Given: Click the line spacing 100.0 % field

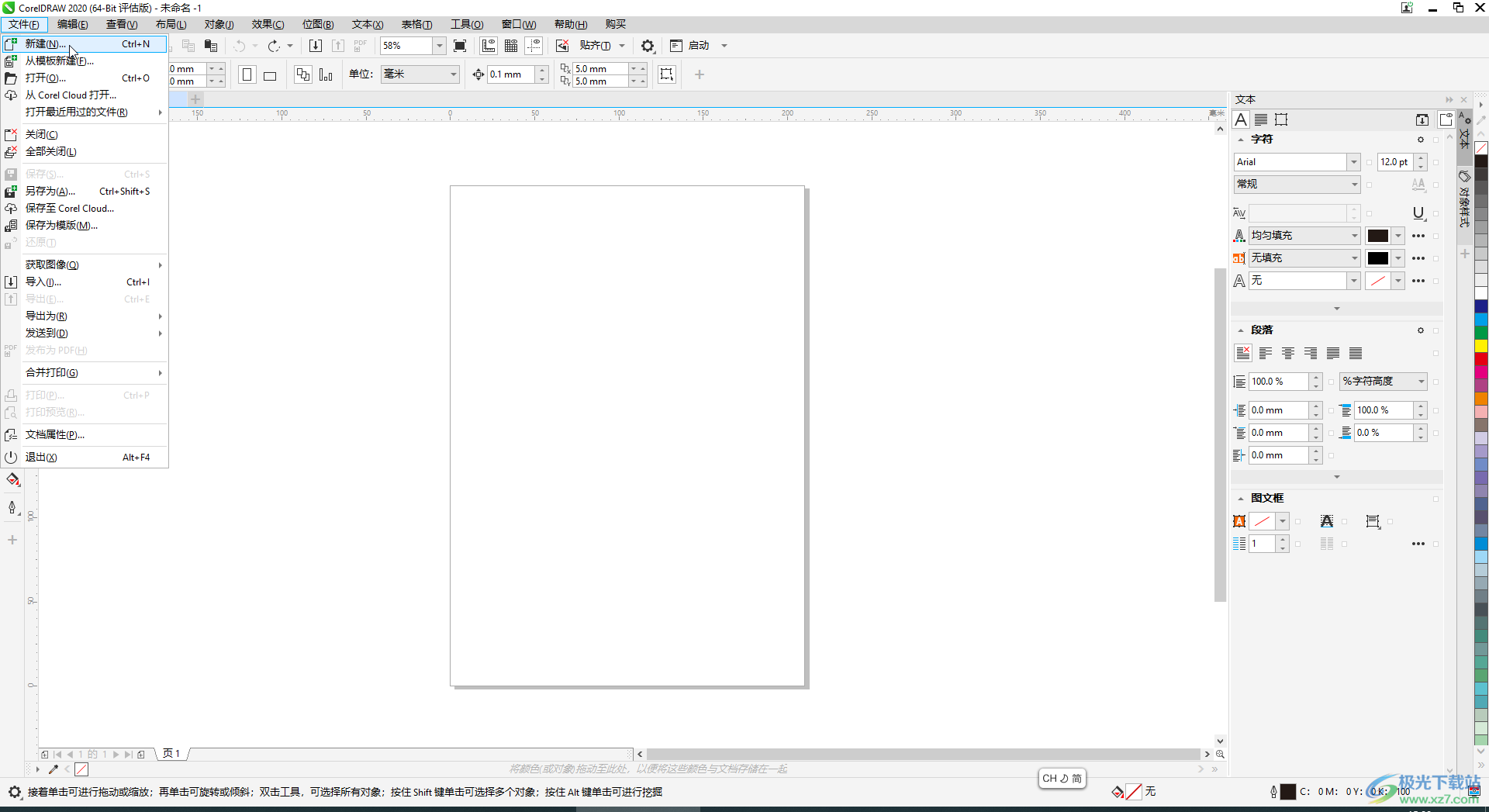Looking at the screenshot, I should pos(1279,382).
